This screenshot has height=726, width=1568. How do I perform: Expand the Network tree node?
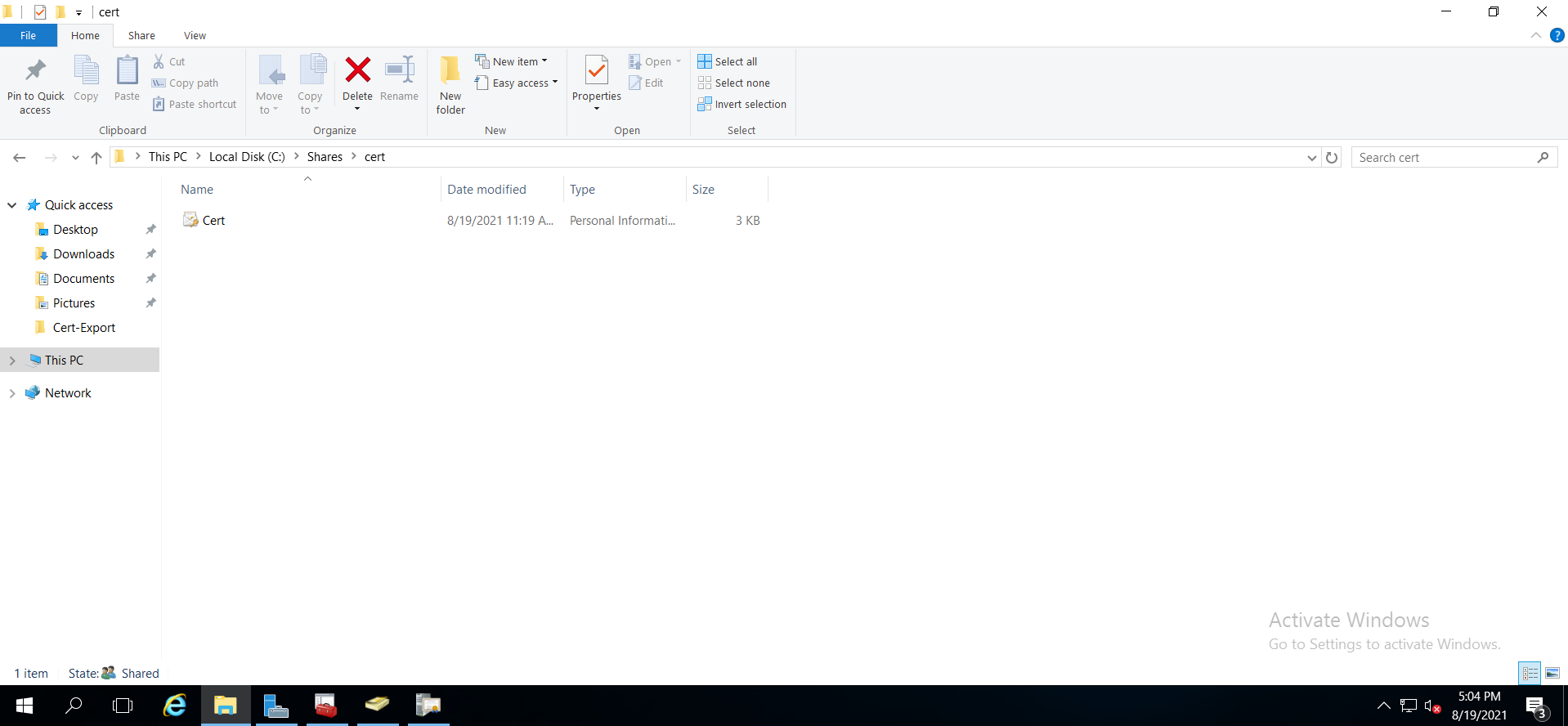point(12,393)
